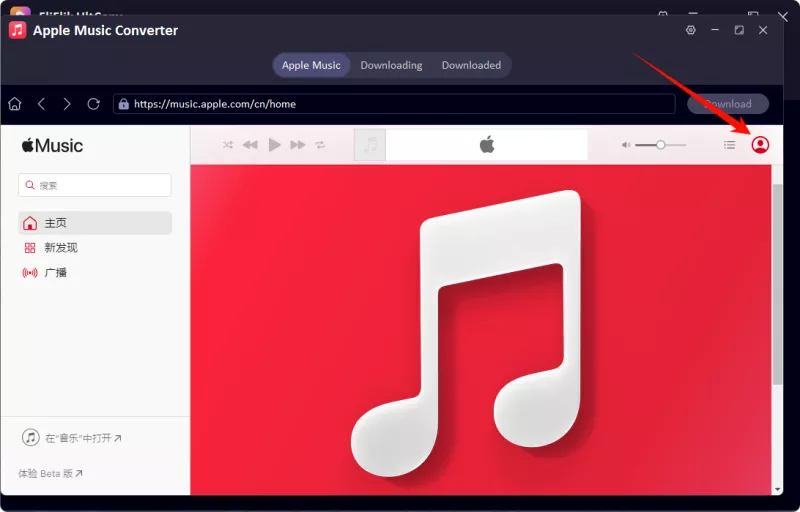This screenshot has height=512, width=800.
Task: Open the playing next queue list icon
Action: tap(730, 145)
